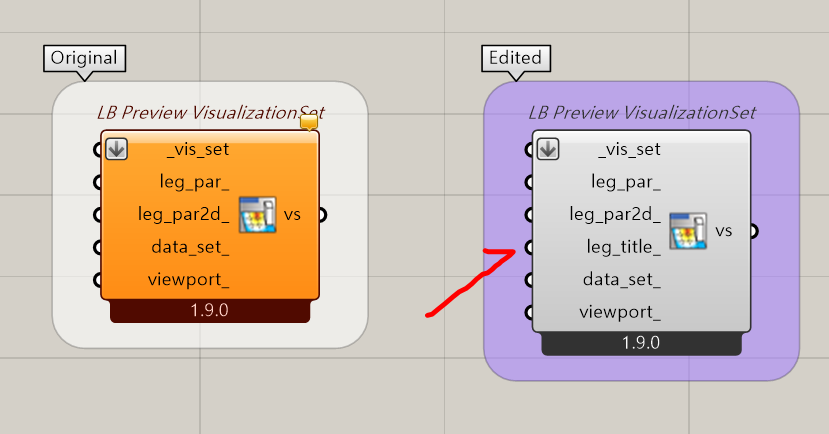Click the Edited group label tag
Screen dimensions: 829x434
(x=515, y=58)
